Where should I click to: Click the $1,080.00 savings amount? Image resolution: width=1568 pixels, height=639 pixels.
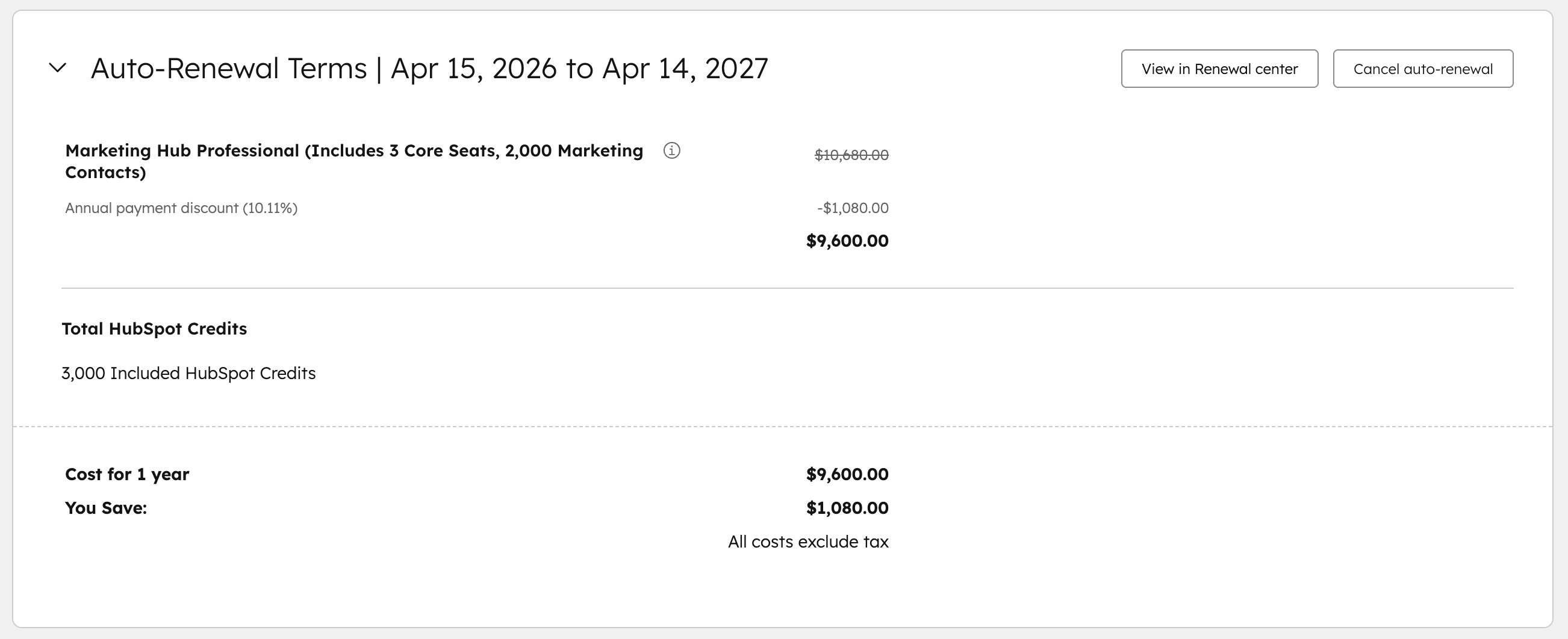[x=847, y=507]
